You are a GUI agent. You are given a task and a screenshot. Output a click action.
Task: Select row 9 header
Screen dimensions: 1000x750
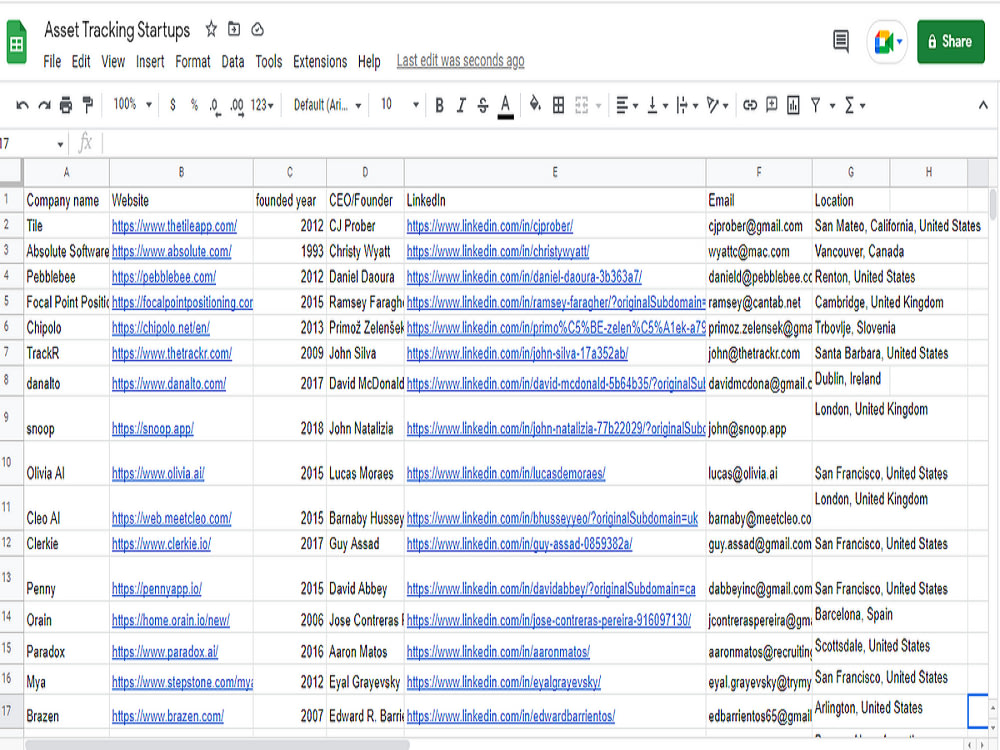(x=11, y=418)
